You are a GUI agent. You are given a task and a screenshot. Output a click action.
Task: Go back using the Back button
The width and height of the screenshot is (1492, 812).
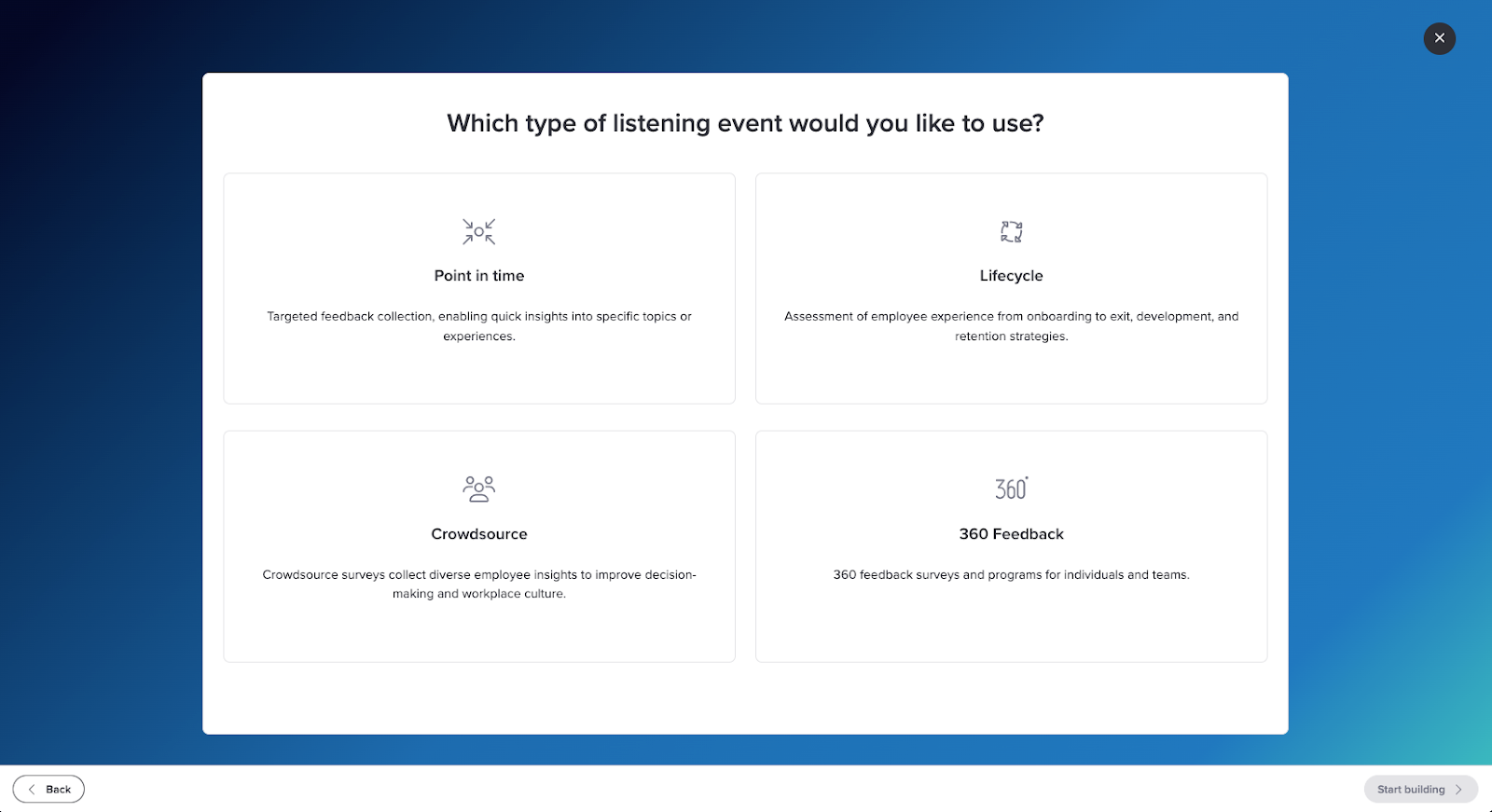[48, 789]
